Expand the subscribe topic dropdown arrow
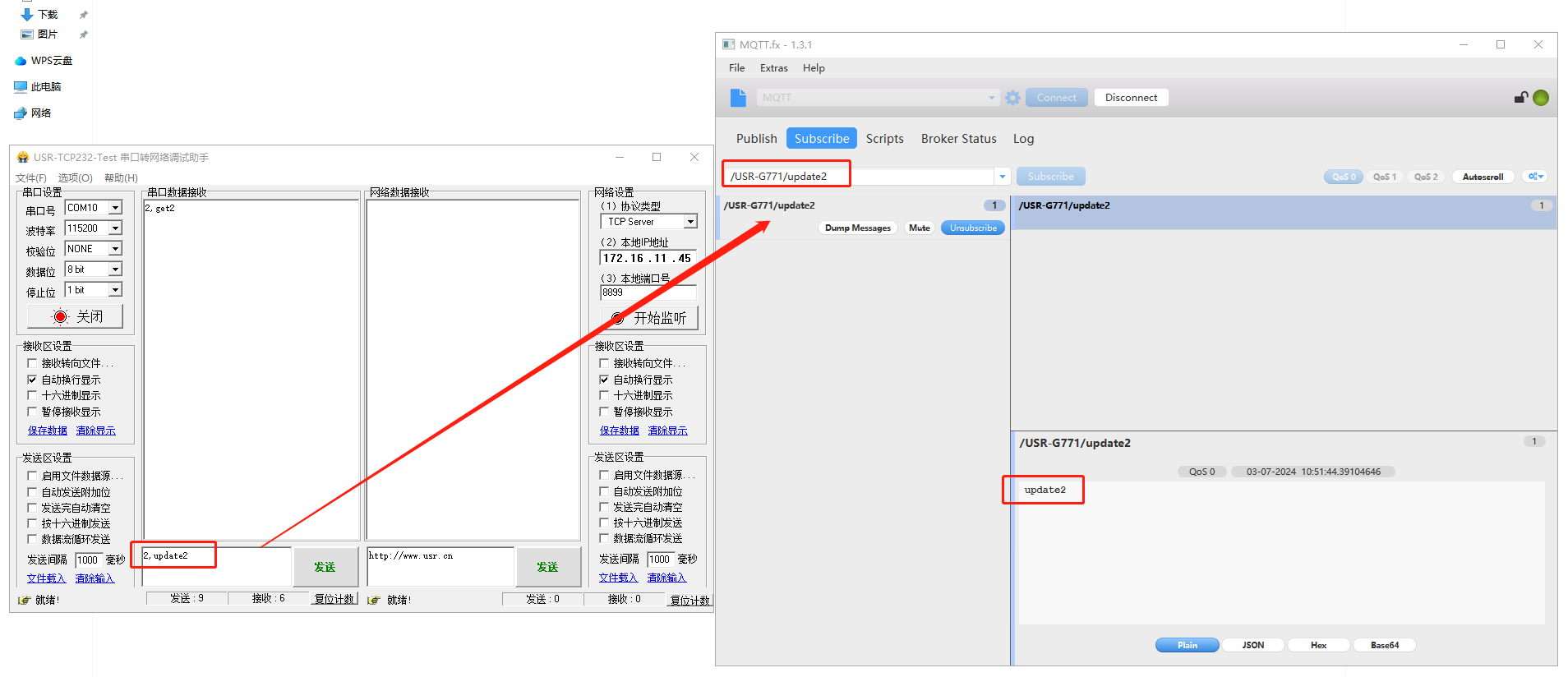1568x677 pixels. 1002,177
